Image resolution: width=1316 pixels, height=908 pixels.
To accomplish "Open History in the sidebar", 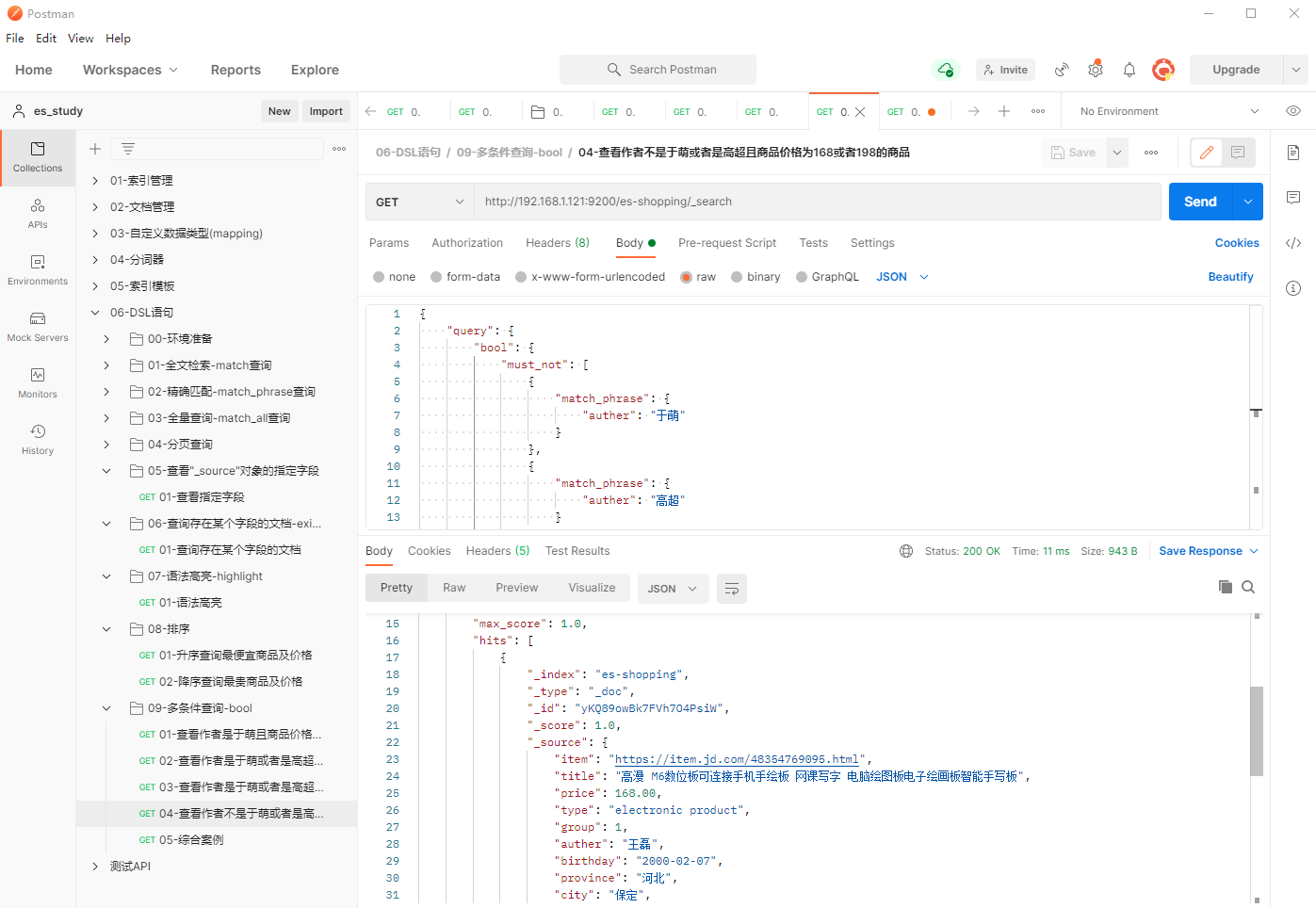I will pos(38,439).
